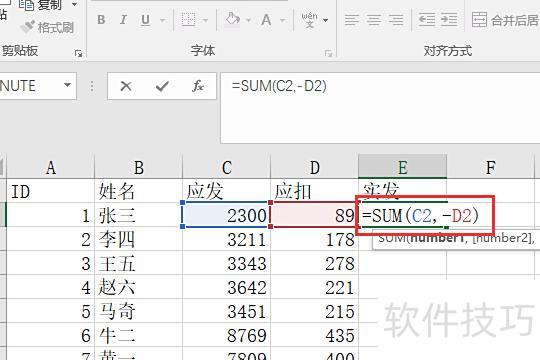Image resolution: width=540 pixels, height=360 pixels.
Task: Open underline style dropdown arrow
Action: tap(162, 20)
